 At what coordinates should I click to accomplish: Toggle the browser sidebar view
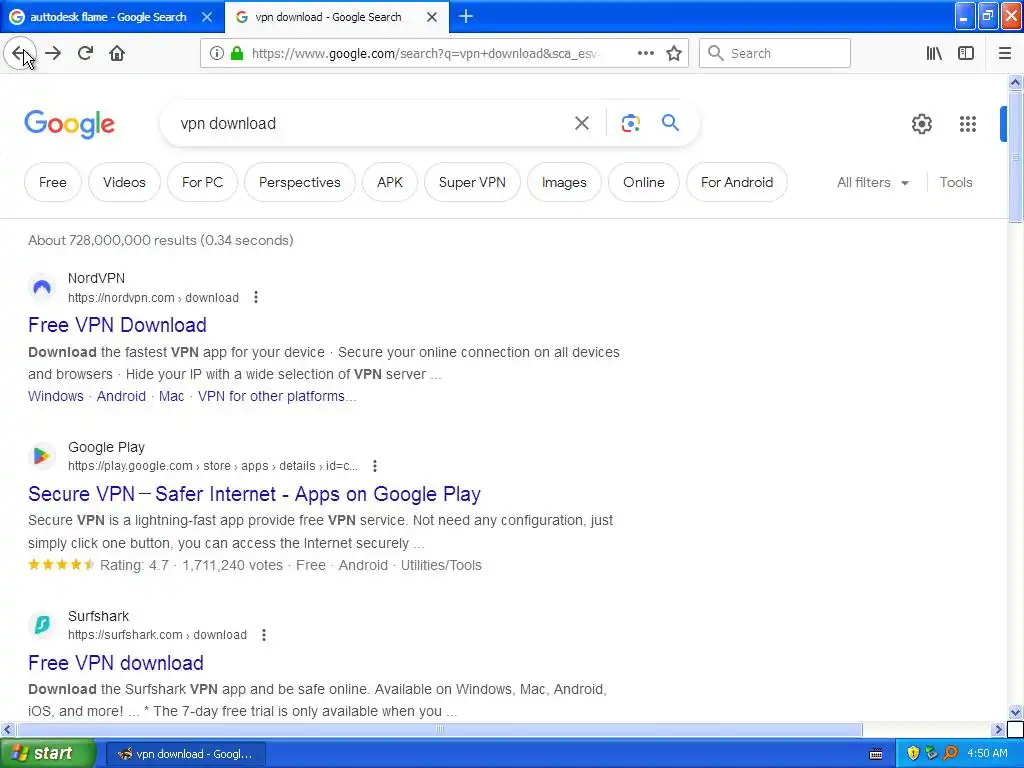(x=966, y=53)
